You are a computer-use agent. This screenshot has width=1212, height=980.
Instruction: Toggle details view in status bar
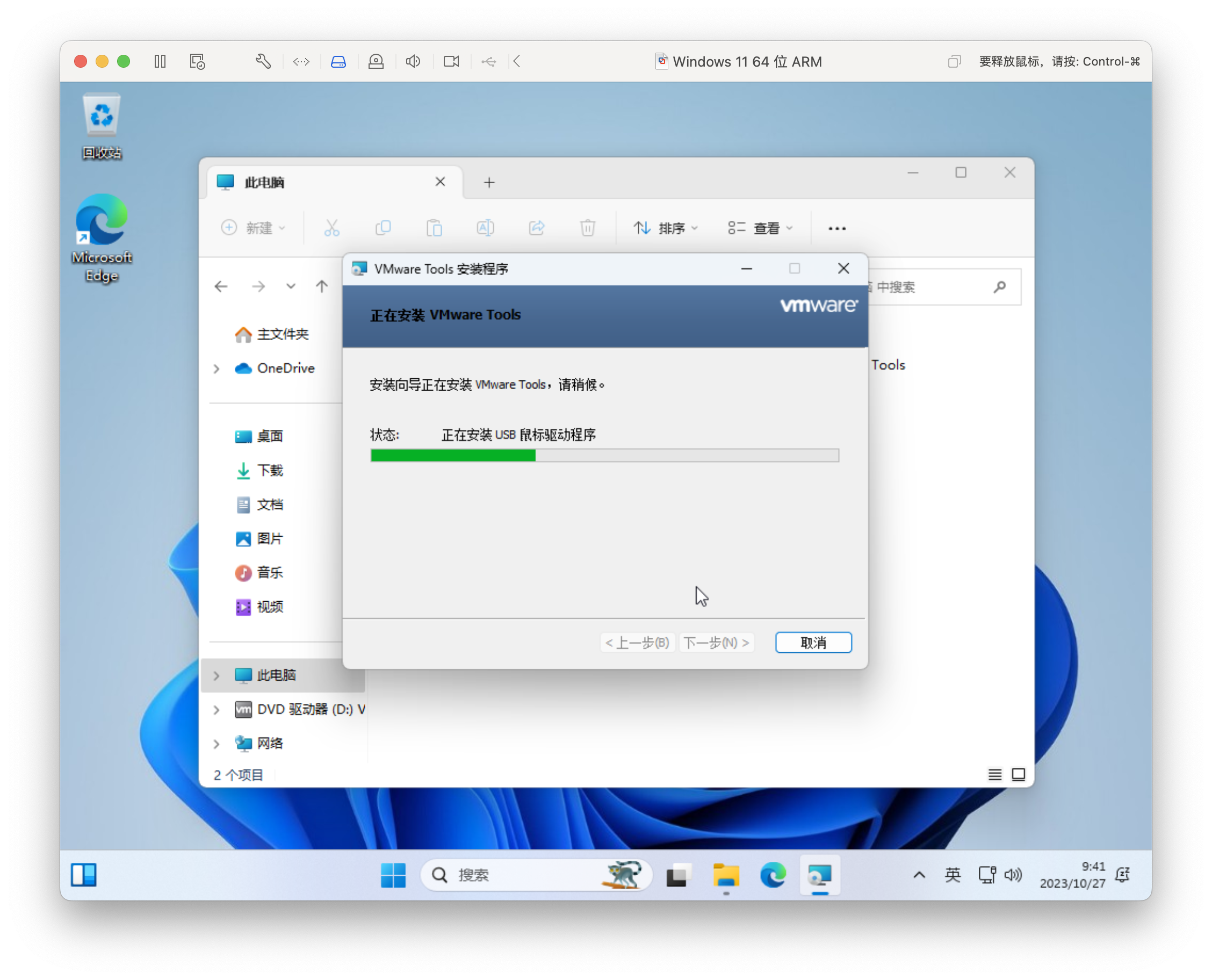994,775
